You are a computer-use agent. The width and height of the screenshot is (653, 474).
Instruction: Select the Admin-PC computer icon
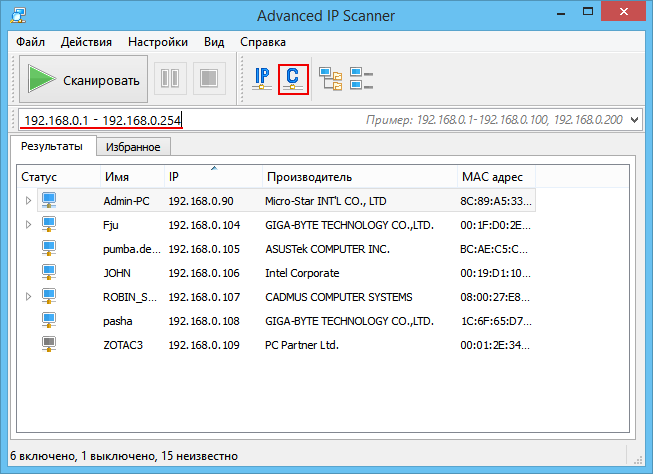pyautogui.click(x=49, y=201)
